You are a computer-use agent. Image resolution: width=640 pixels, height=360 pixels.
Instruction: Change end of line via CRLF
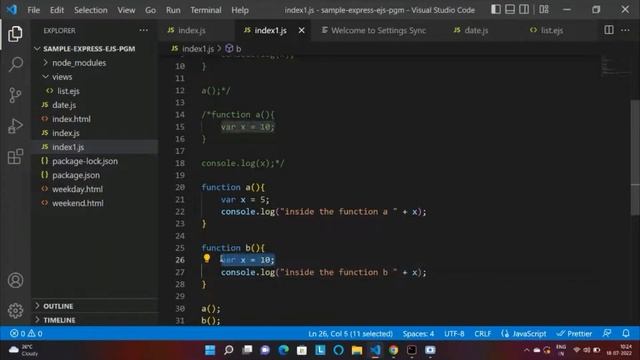(x=482, y=333)
